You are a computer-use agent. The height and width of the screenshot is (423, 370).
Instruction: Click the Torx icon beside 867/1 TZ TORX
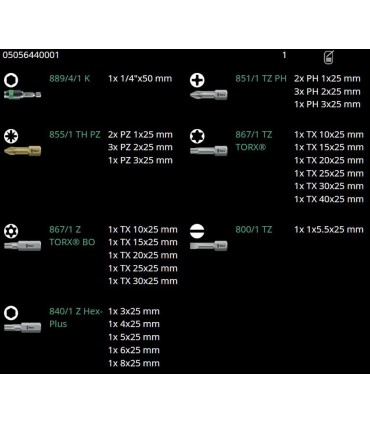point(197,136)
